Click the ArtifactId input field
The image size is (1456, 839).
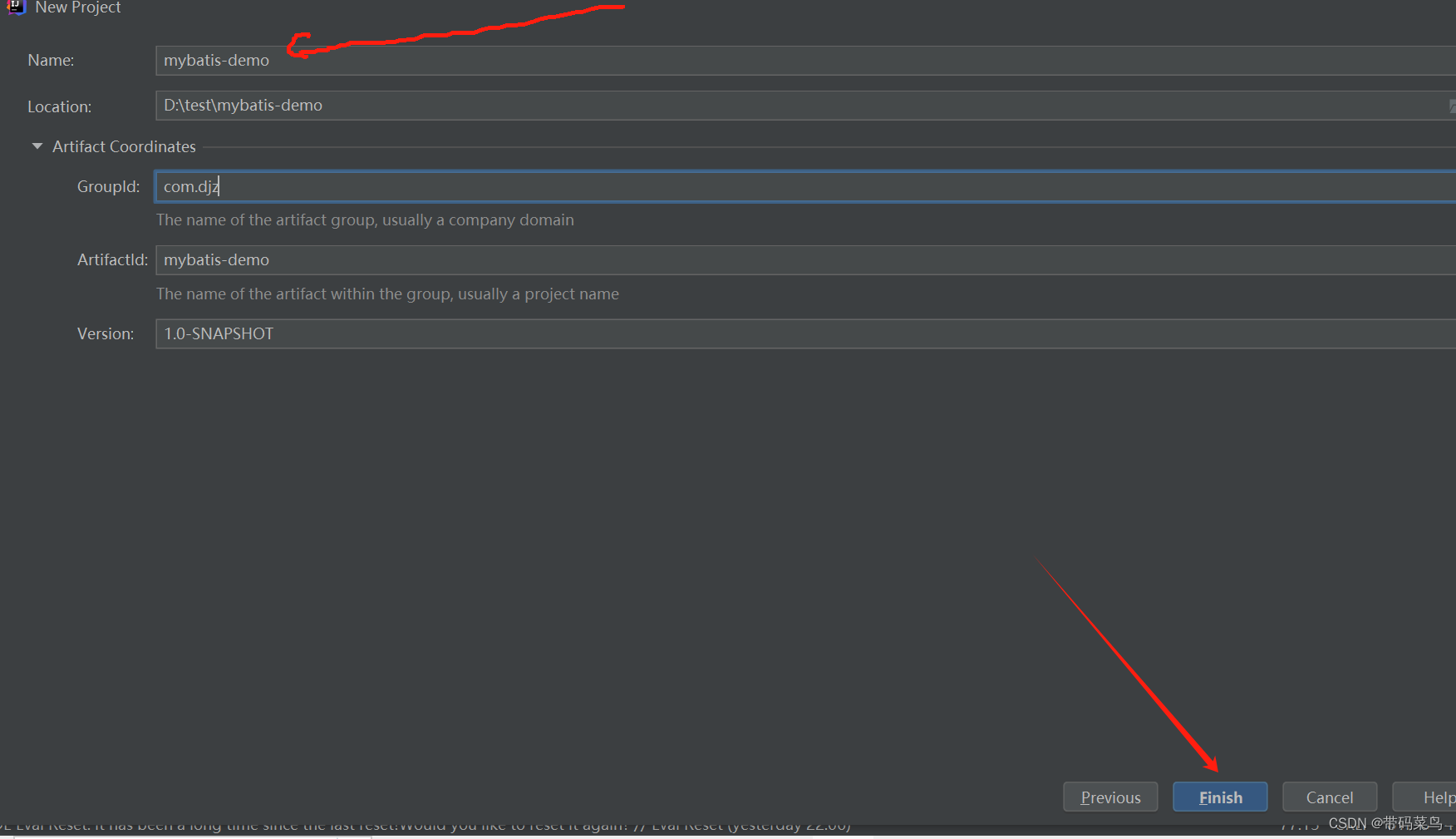click(805, 260)
